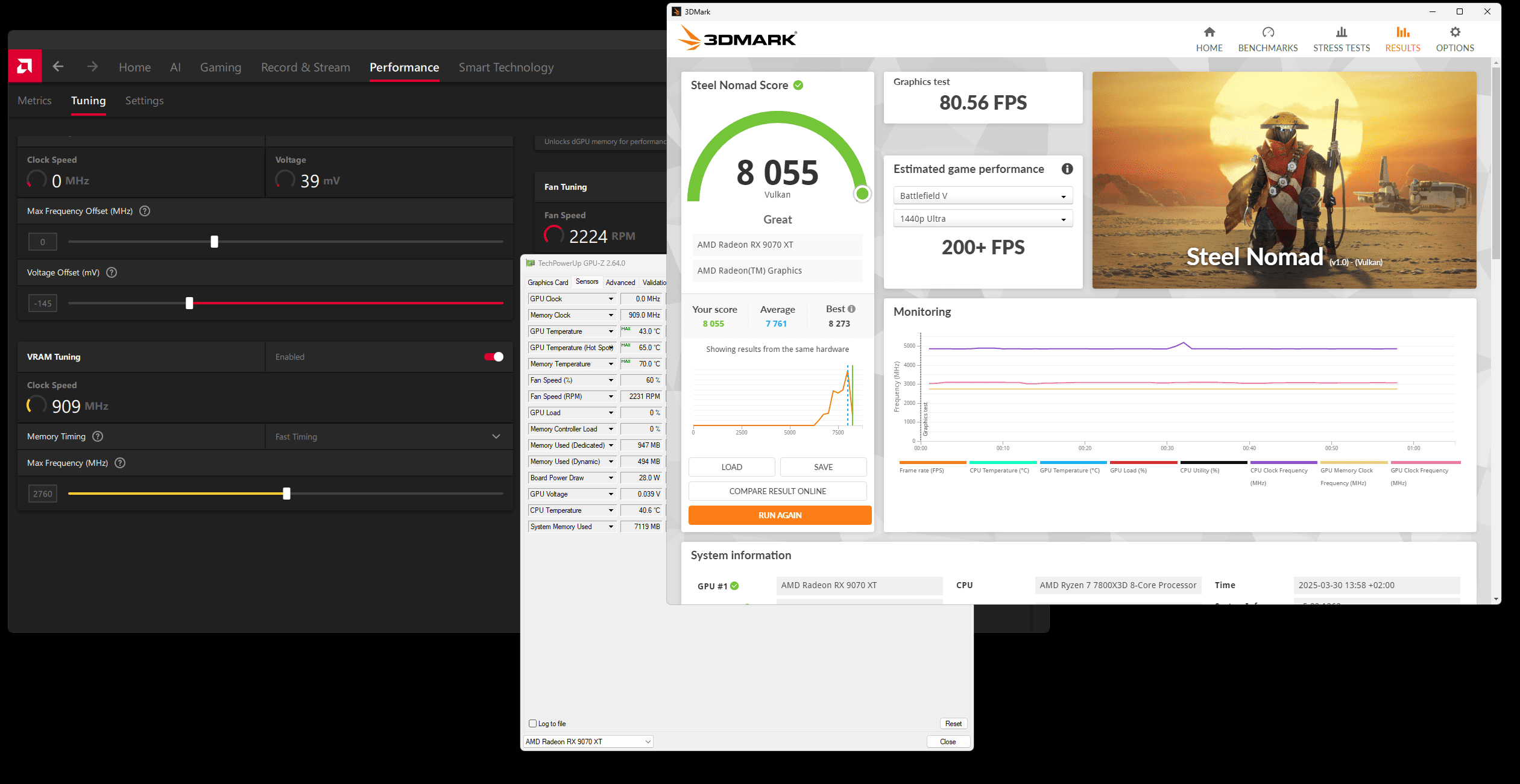Open help icon beside Max Frequency (MHz)

[120, 463]
